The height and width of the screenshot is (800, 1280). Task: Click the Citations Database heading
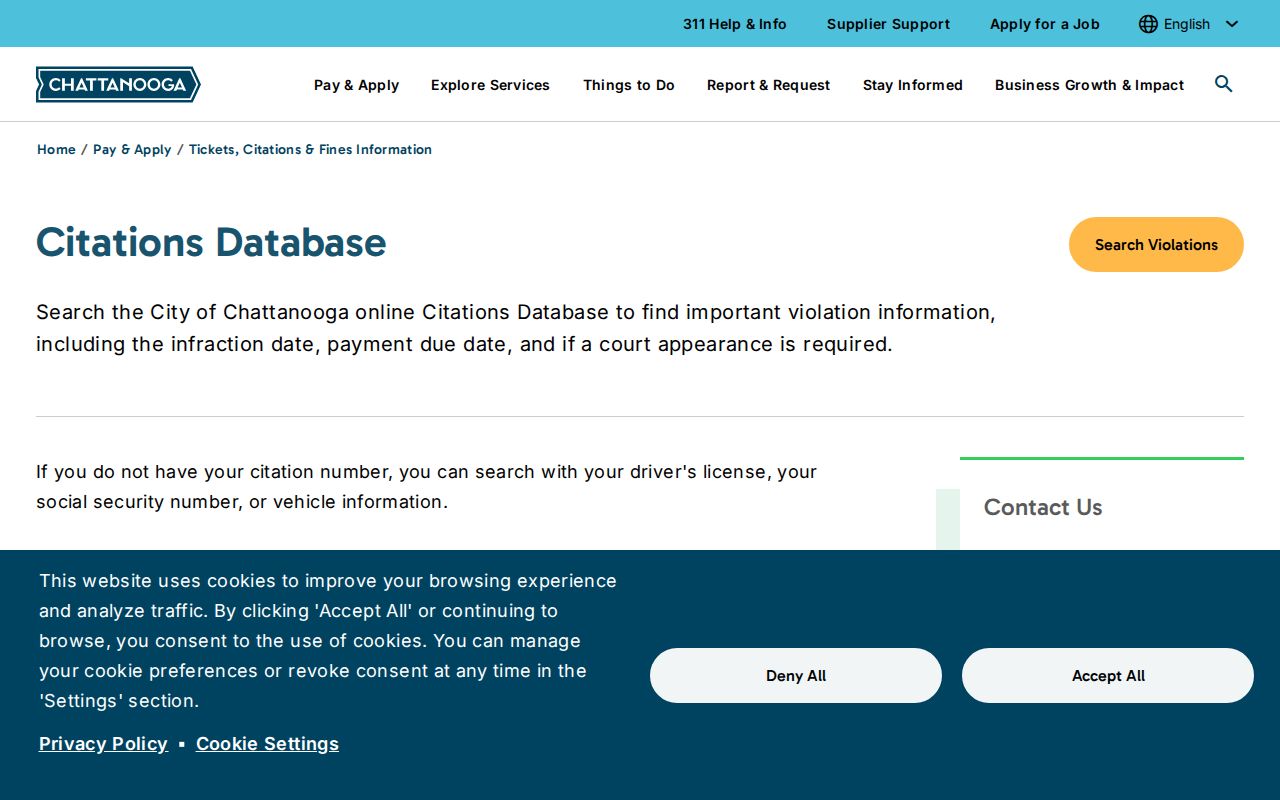(211, 242)
